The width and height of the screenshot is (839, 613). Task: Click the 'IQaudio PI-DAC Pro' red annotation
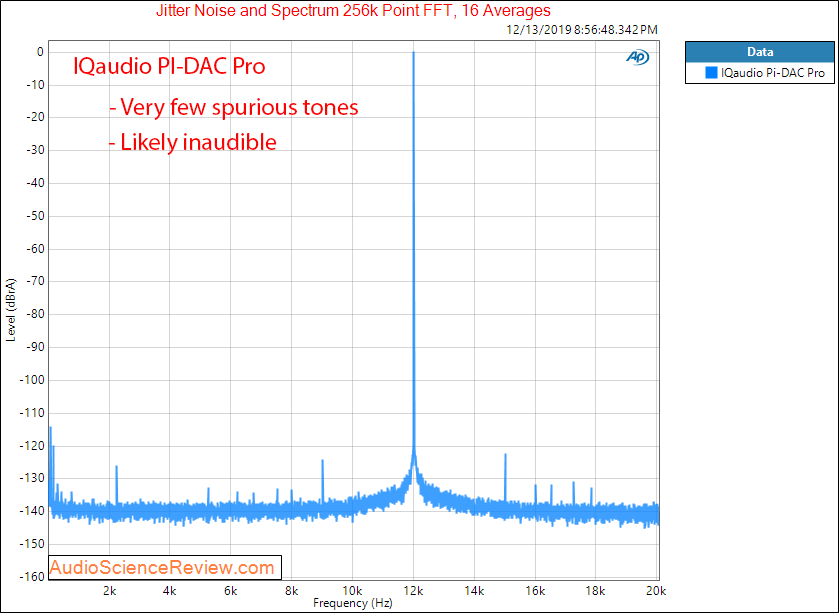click(169, 66)
